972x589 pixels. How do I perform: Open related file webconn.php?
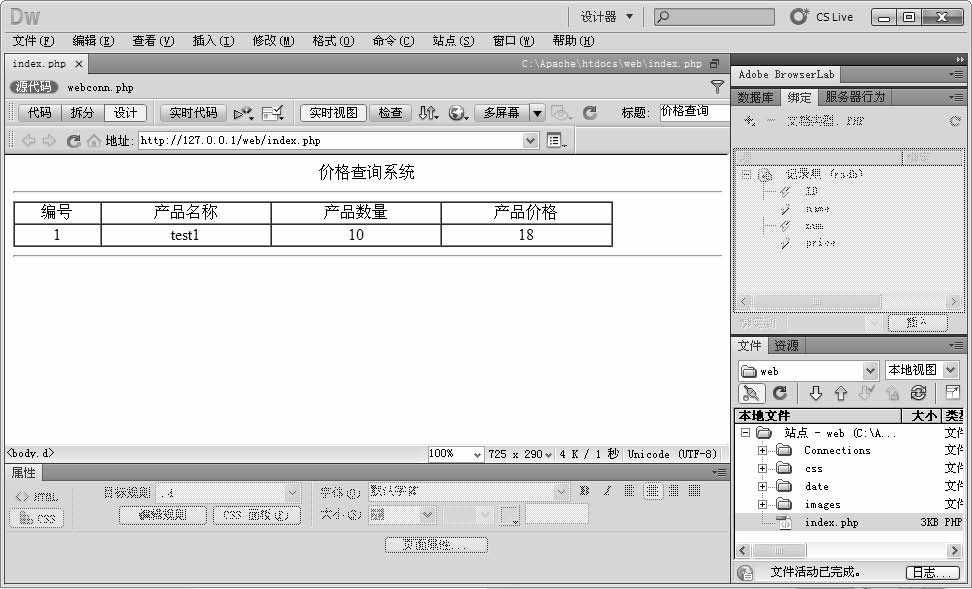[x=100, y=87]
